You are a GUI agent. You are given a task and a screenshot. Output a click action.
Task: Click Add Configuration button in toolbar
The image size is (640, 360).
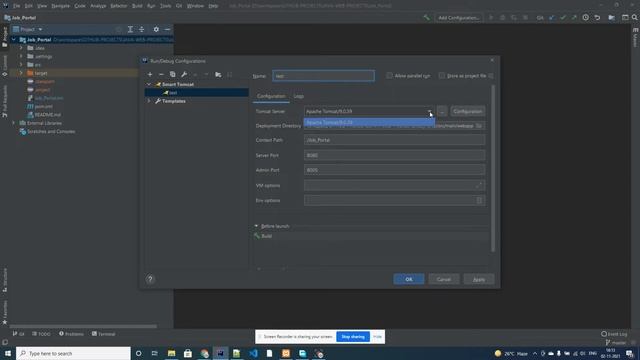point(458,18)
